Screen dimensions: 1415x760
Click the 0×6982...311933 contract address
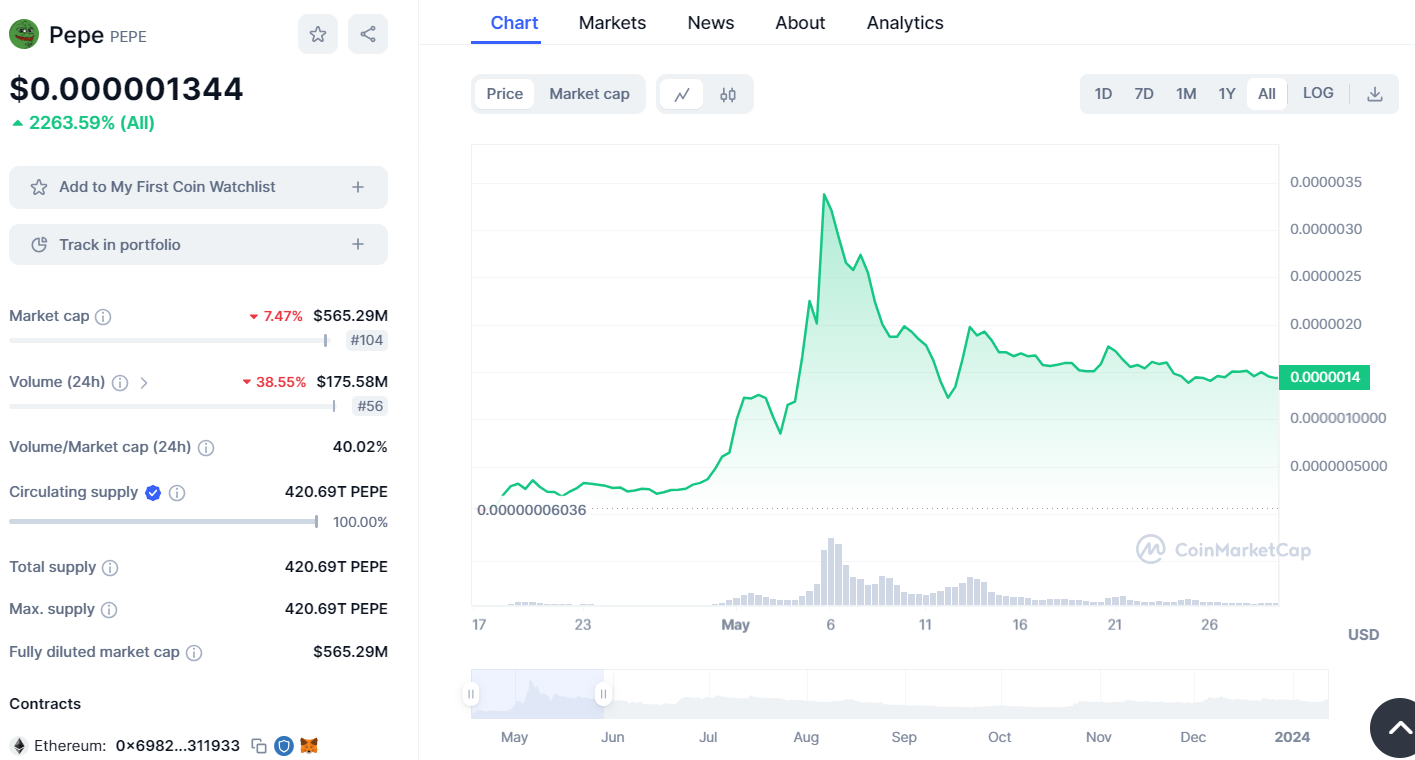[x=178, y=746]
